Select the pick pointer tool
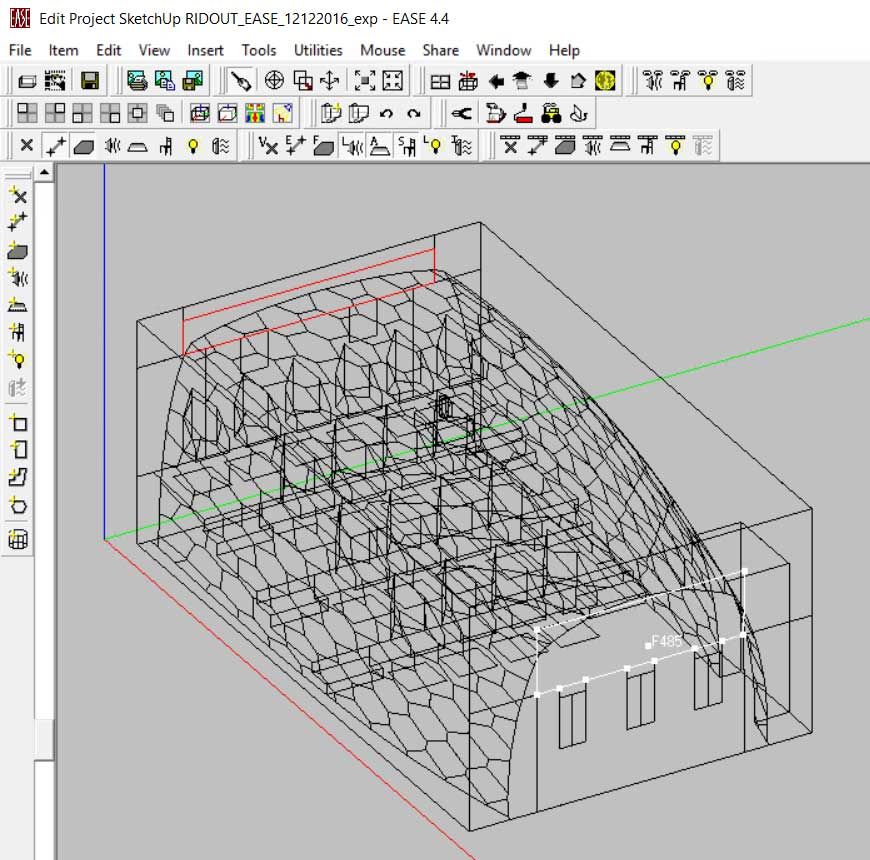870x860 pixels. coord(240,81)
